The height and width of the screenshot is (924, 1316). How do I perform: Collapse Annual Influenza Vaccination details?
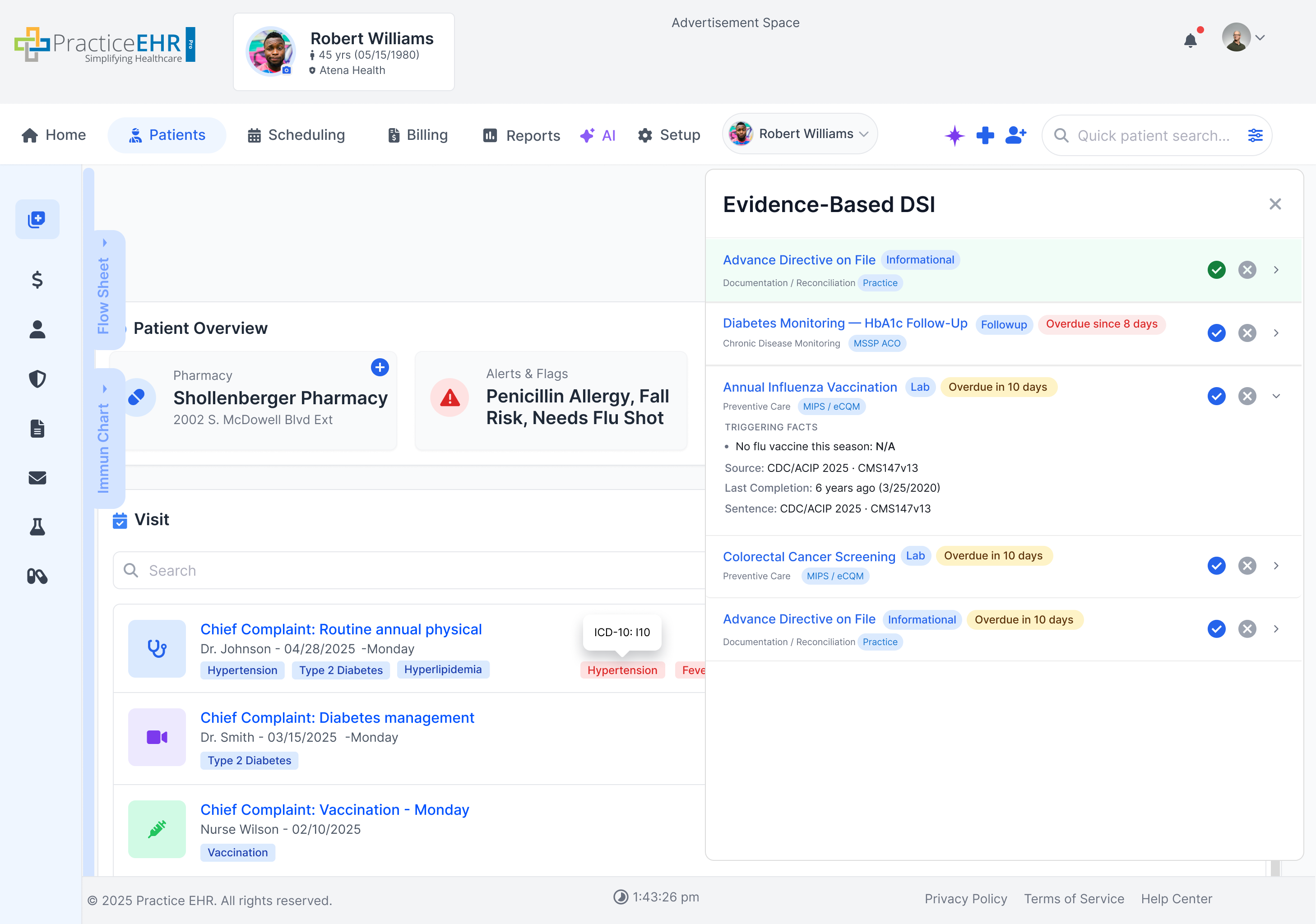coord(1276,396)
